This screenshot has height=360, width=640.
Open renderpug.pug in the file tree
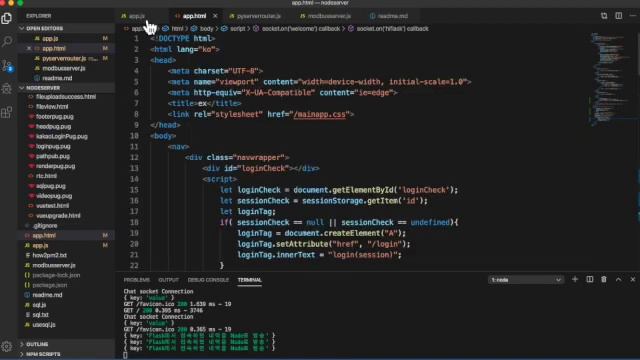coord(66,166)
